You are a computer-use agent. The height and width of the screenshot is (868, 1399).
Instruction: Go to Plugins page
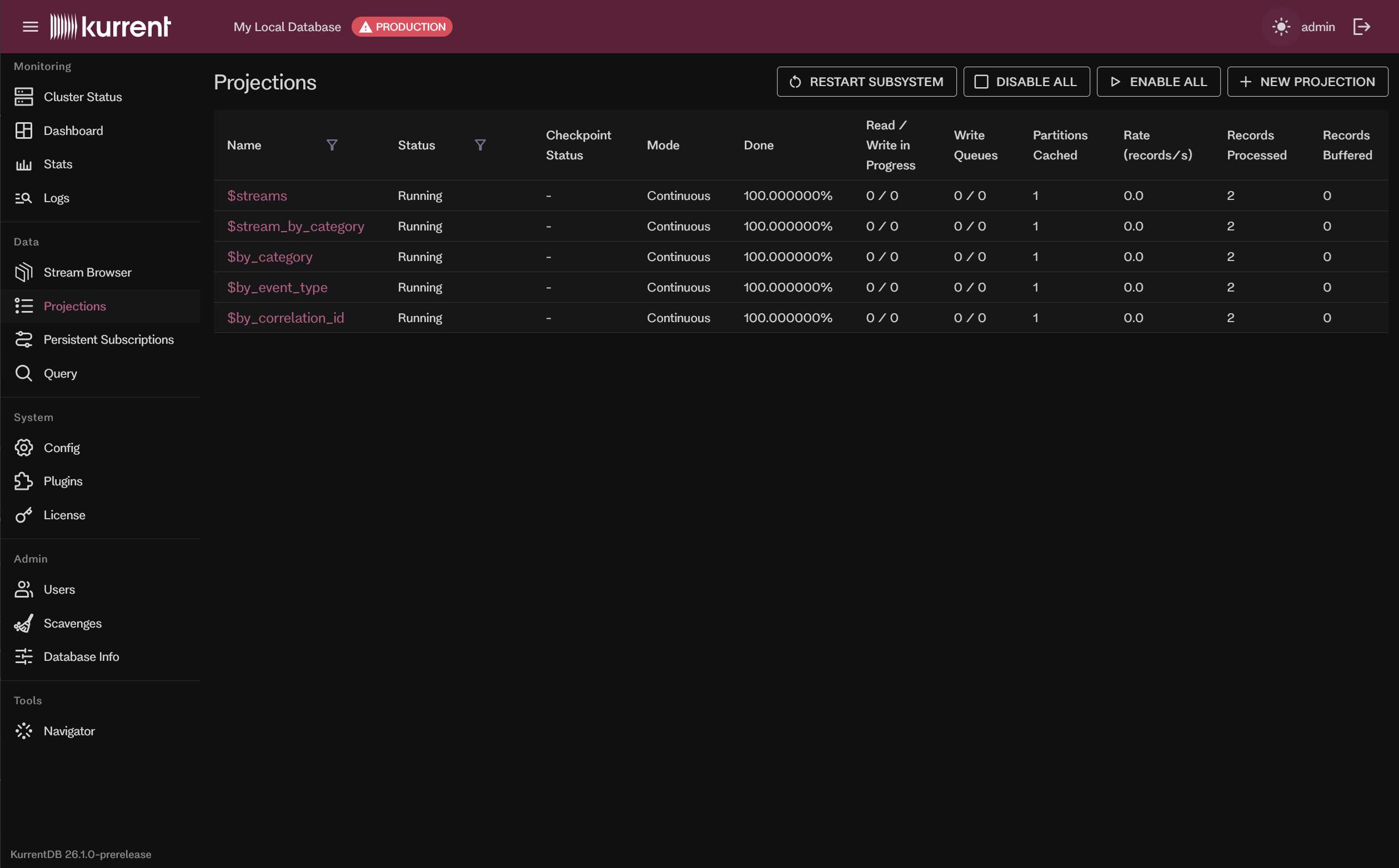click(63, 481)
